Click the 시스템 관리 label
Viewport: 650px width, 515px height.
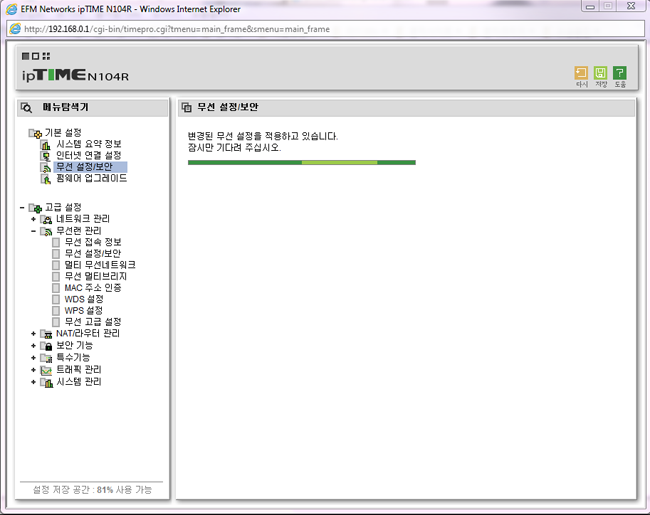click(79, 381)
